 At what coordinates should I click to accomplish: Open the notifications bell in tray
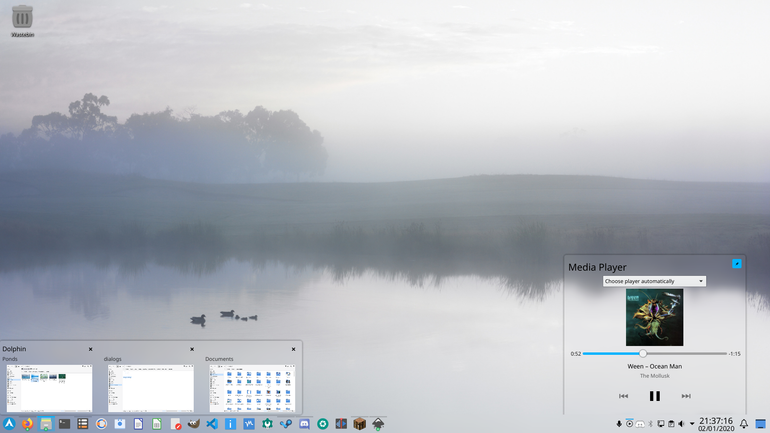point(744,424)
